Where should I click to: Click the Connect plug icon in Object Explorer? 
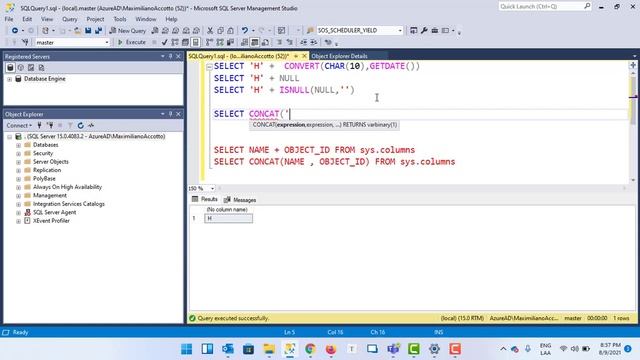(39, 125)
